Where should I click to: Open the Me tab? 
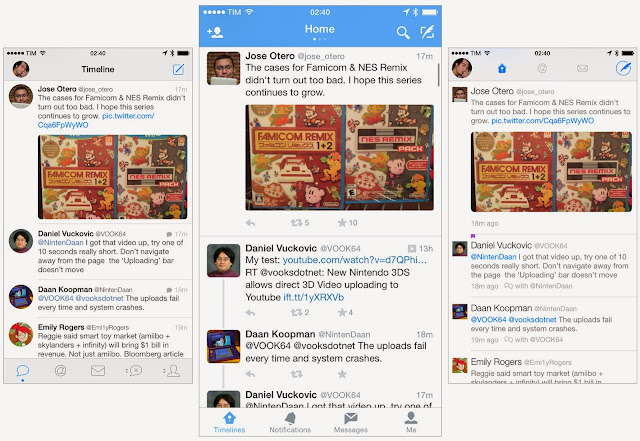(411, 423)
